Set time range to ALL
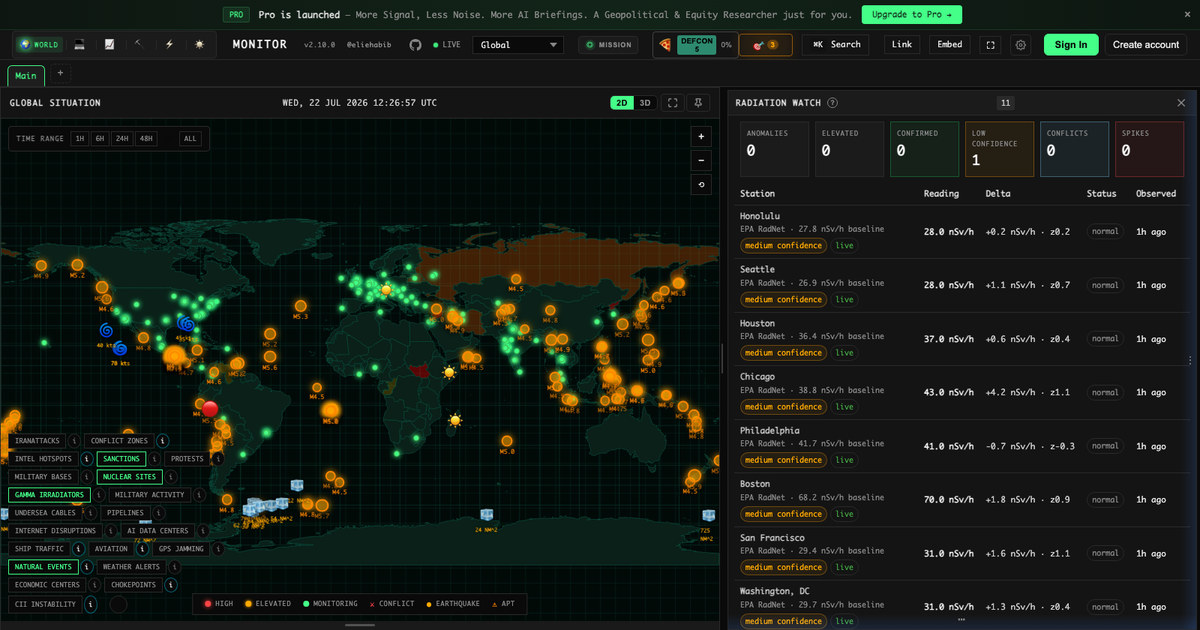Viewport: 1200px width, 630px height. 190,139
